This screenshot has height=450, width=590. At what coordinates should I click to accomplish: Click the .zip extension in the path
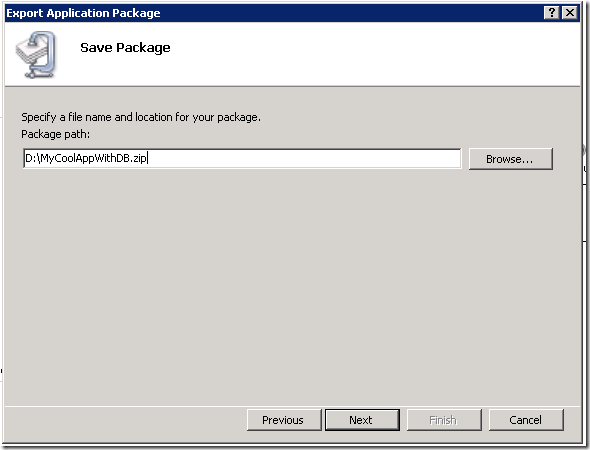coord(139,159)
